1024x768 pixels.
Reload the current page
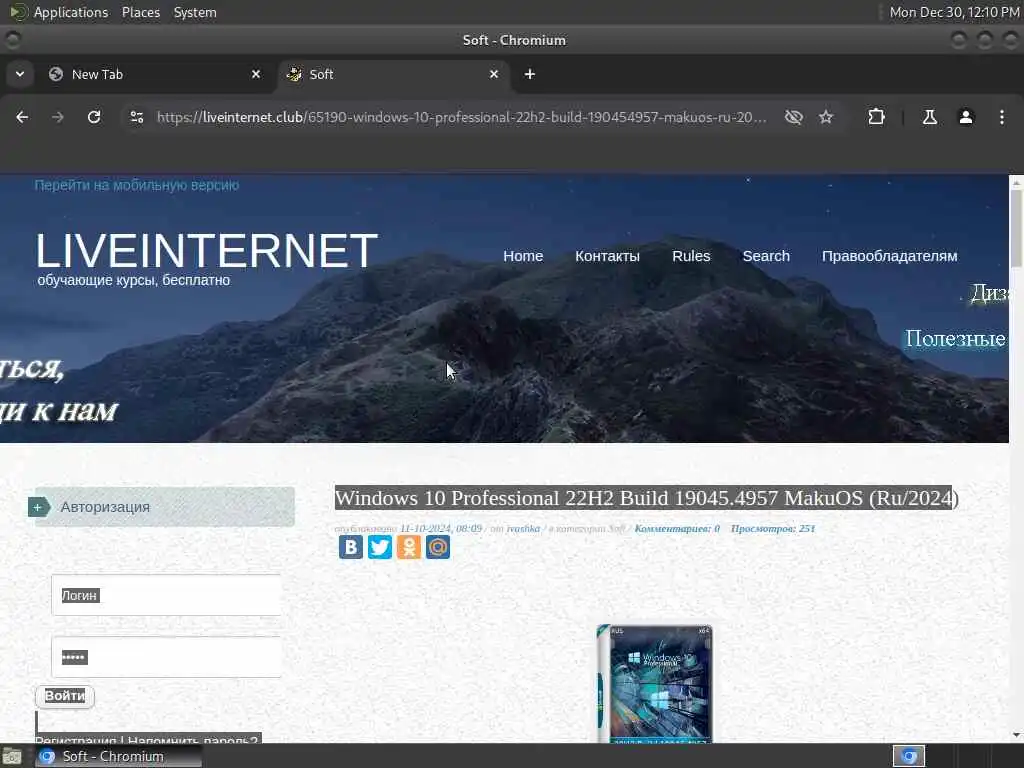pyautogui.click(x=94, y=117)
